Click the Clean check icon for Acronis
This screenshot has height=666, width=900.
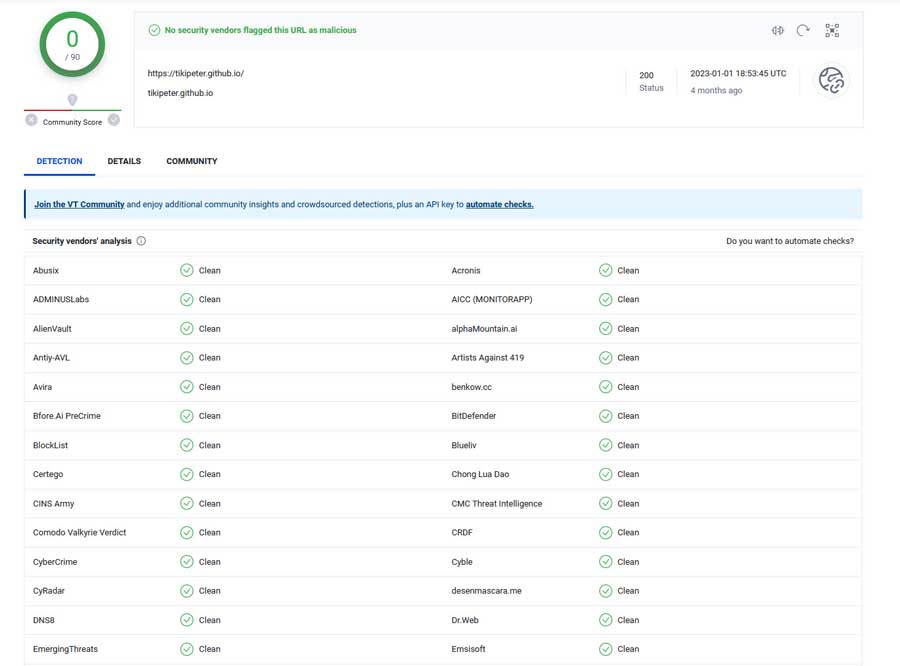coord(606,270)
